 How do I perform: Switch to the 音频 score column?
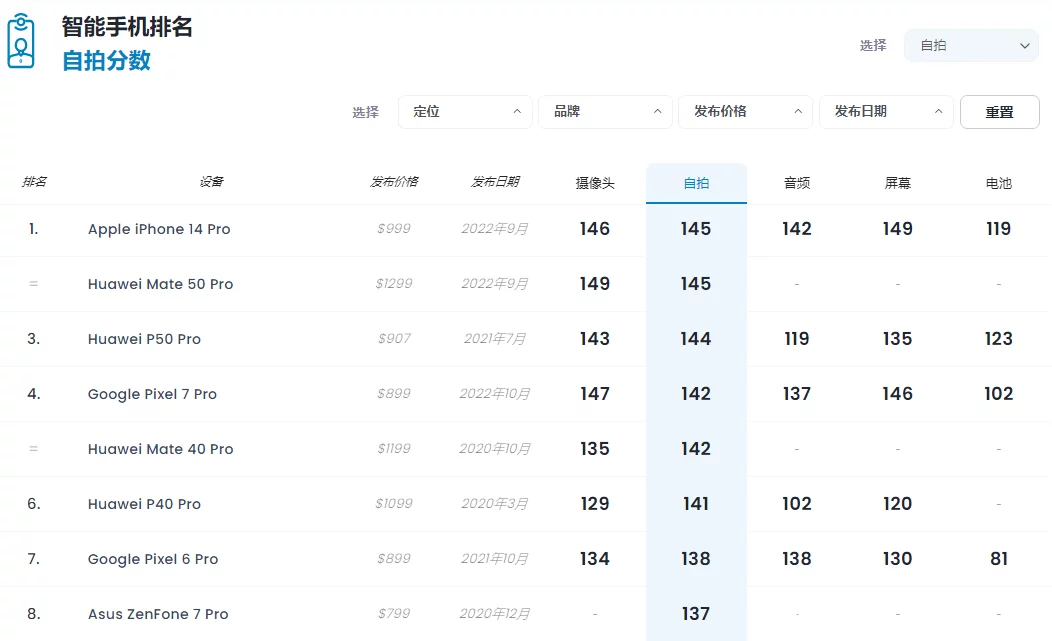(797, 183)
